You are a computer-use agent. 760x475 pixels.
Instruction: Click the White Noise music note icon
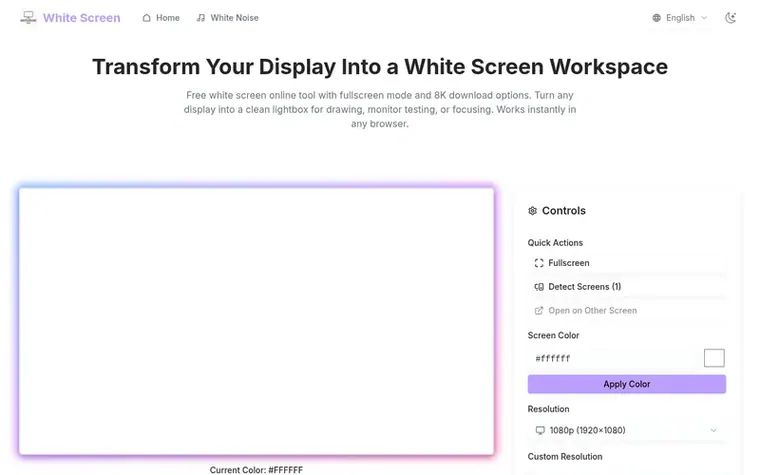[201, 18]
